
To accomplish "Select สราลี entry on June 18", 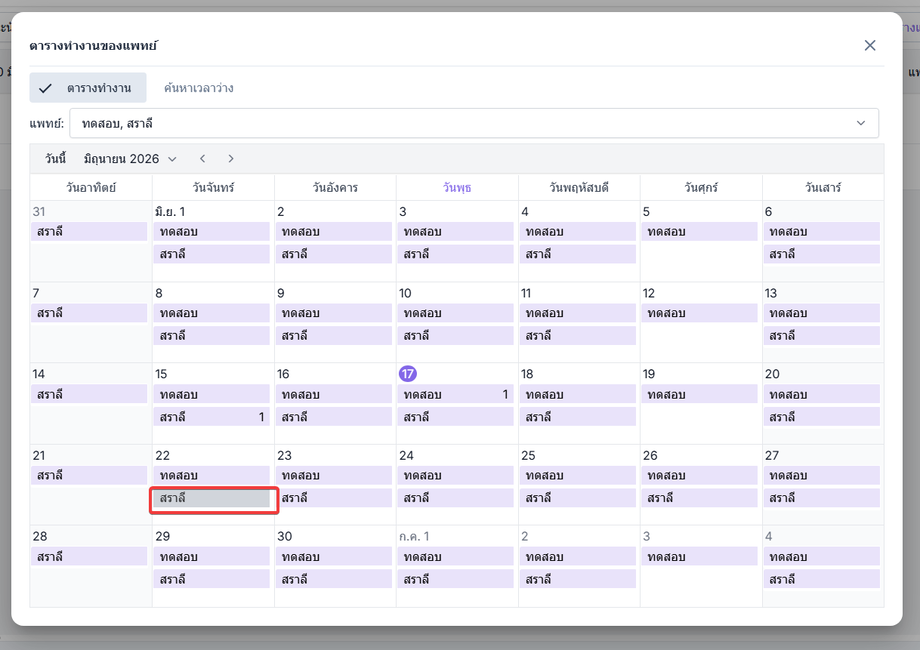I will [x=577, y=417].
